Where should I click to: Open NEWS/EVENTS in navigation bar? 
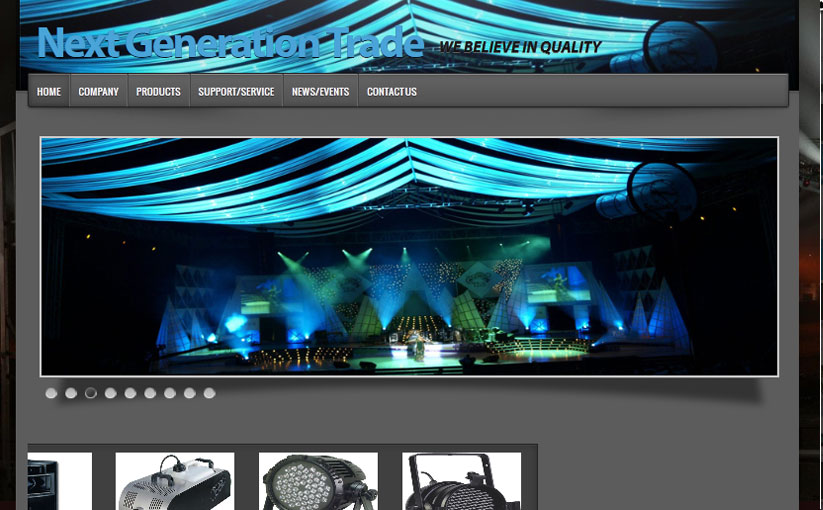(x=320, y=91)
